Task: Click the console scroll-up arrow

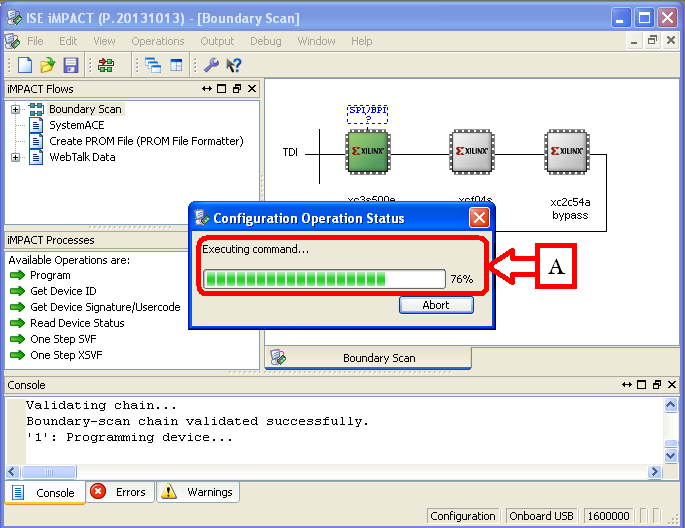Action: click(671, 406)
